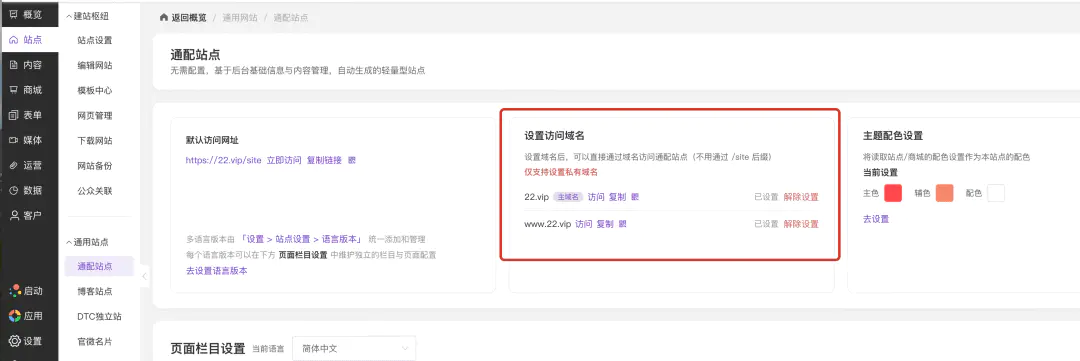
Task: Collapse the 通用站点 menu group
Action: point(87,243)
